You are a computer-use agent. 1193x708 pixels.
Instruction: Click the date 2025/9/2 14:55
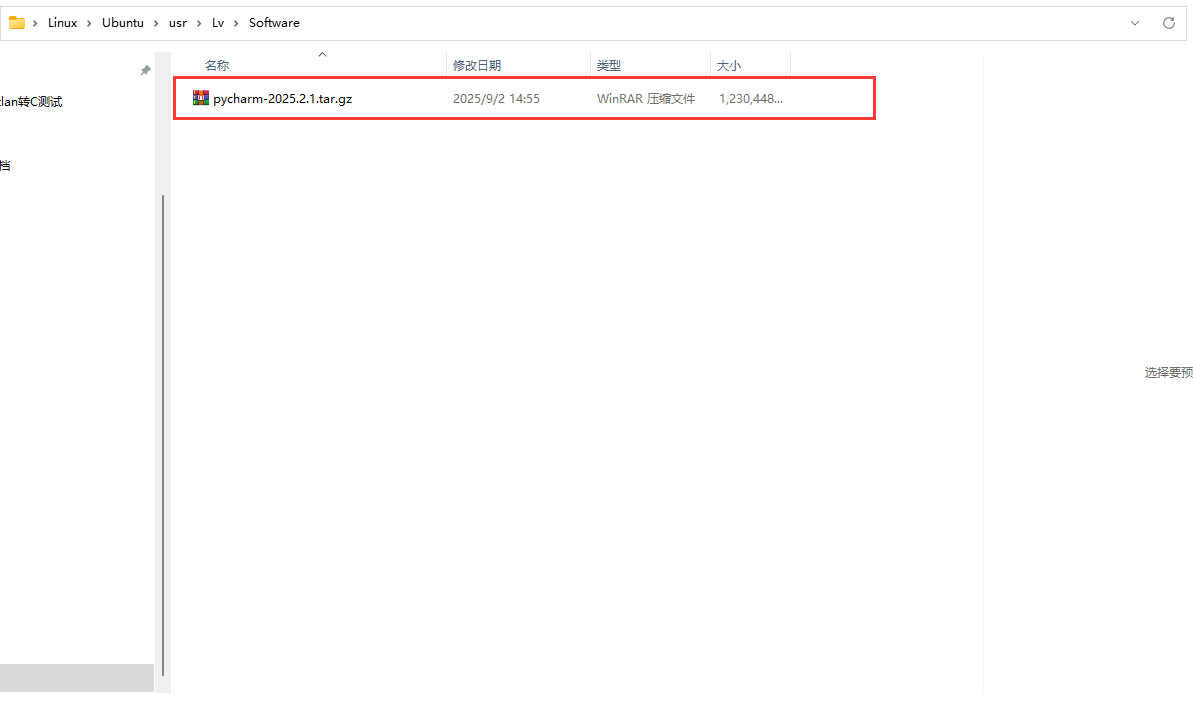click(496, 99)
